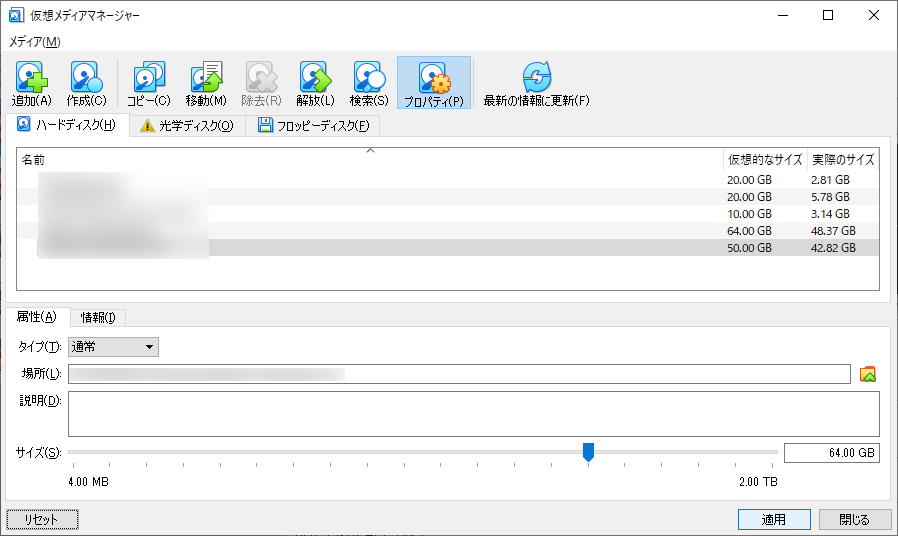This screenshot has width=898, height=536.
Task: Click the 作成(C) create disk icon
Action: pos(86,77)
